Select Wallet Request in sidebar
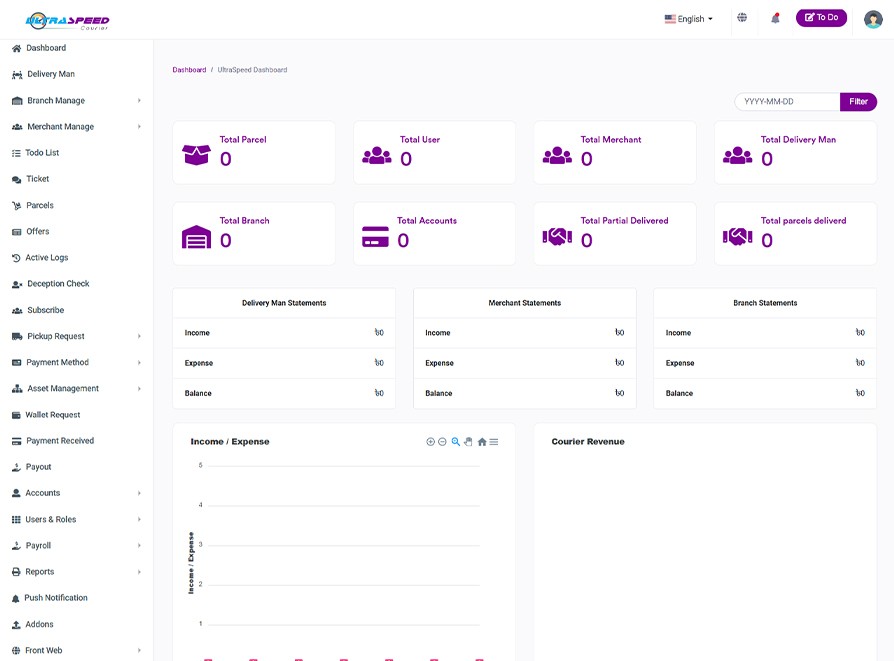The width and height of the screenshot is (894, 661). (53, 415)
